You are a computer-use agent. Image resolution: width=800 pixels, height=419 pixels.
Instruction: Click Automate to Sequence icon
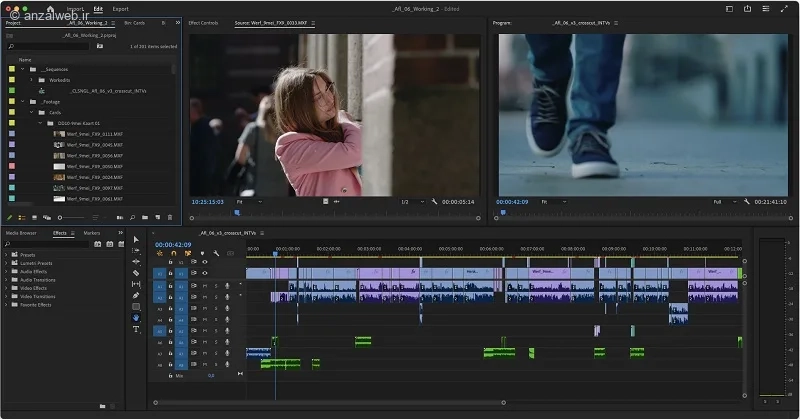(120, 217)
